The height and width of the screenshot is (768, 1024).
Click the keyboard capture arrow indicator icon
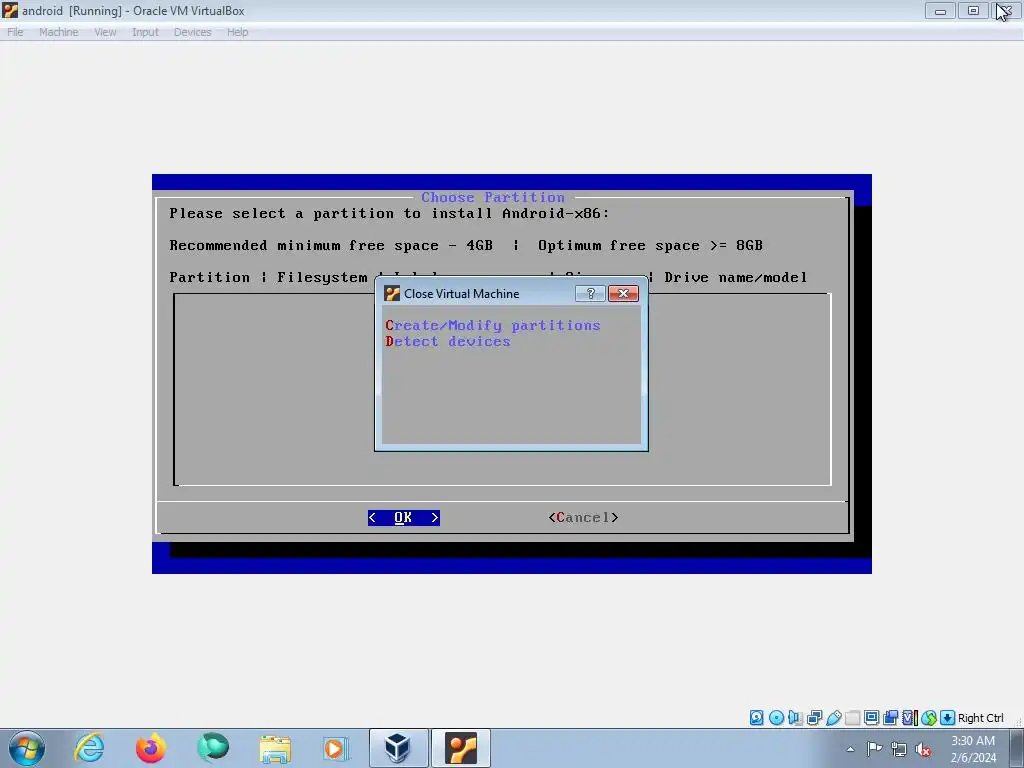click(x=947, y=718)
